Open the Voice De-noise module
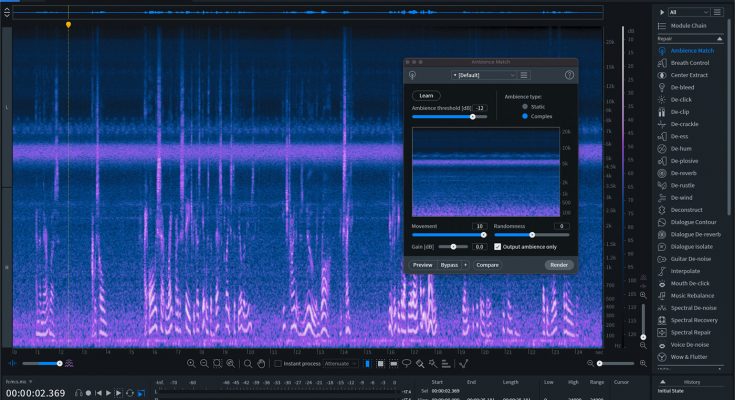Viewport: 735px width, 400px height. click(x=690, y=344)
